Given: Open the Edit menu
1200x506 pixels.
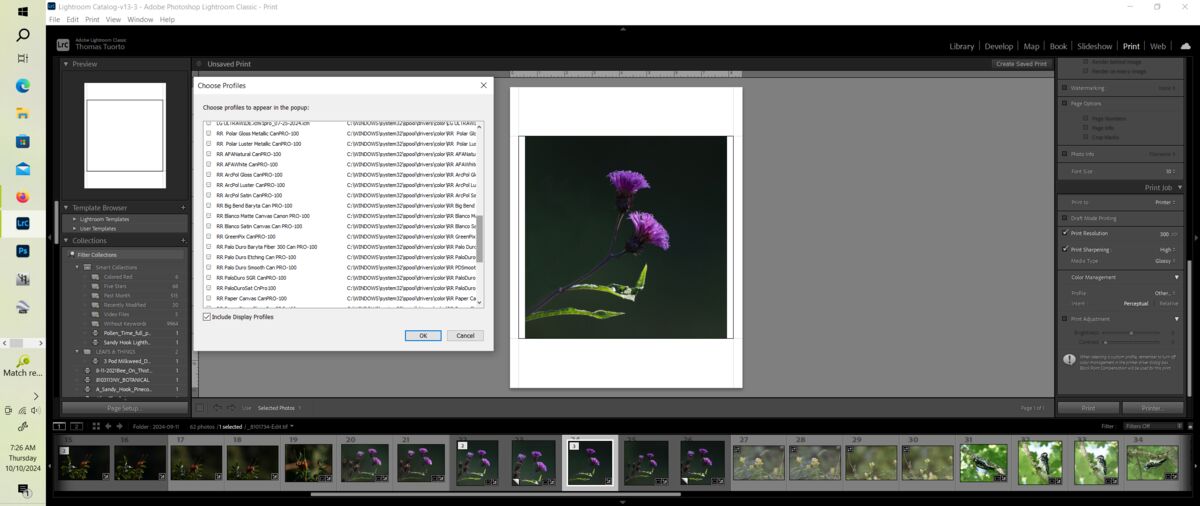Looking at the screenshot, I should coord(73,19).
